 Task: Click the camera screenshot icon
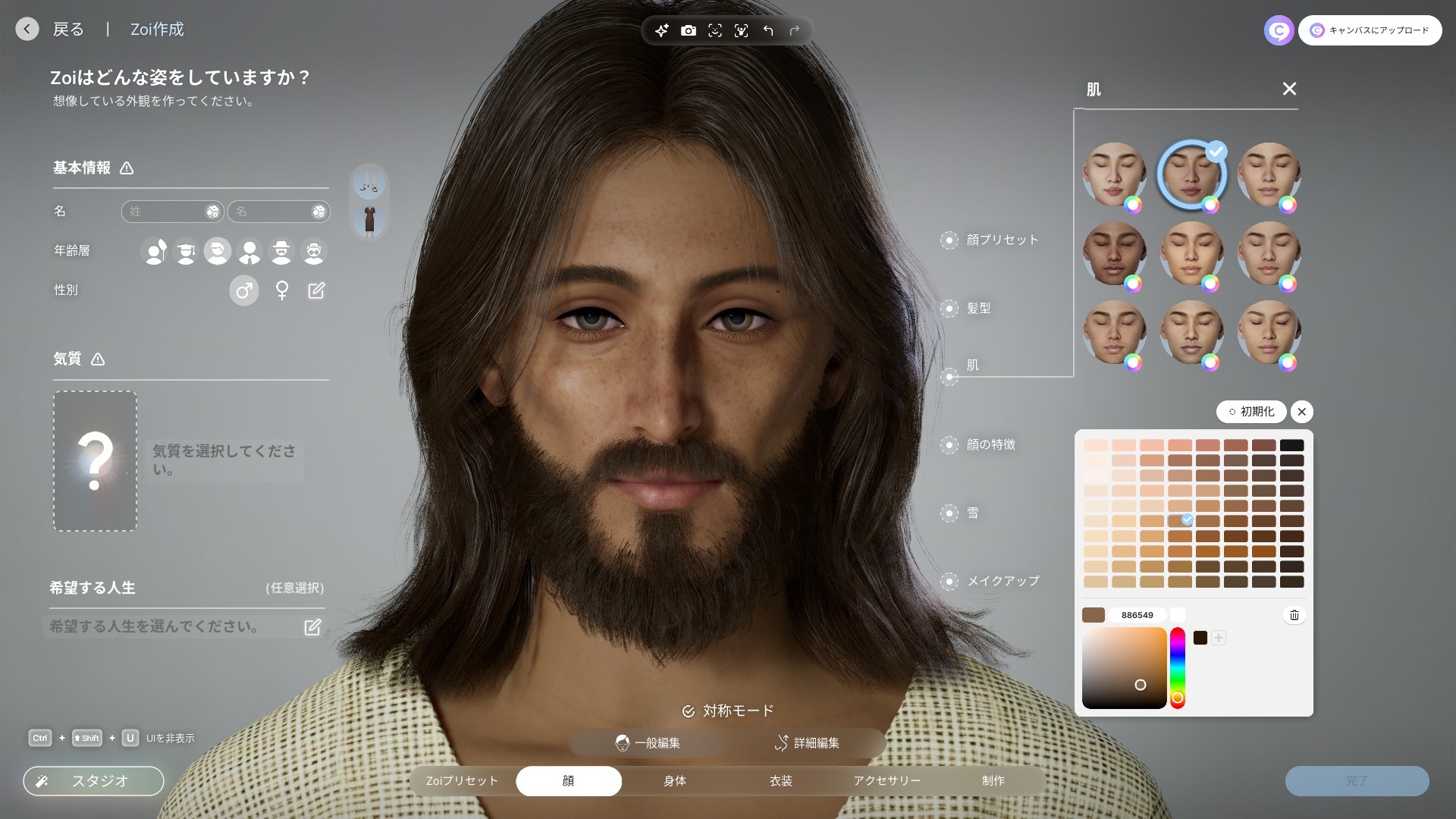click(x=689, y=30)
